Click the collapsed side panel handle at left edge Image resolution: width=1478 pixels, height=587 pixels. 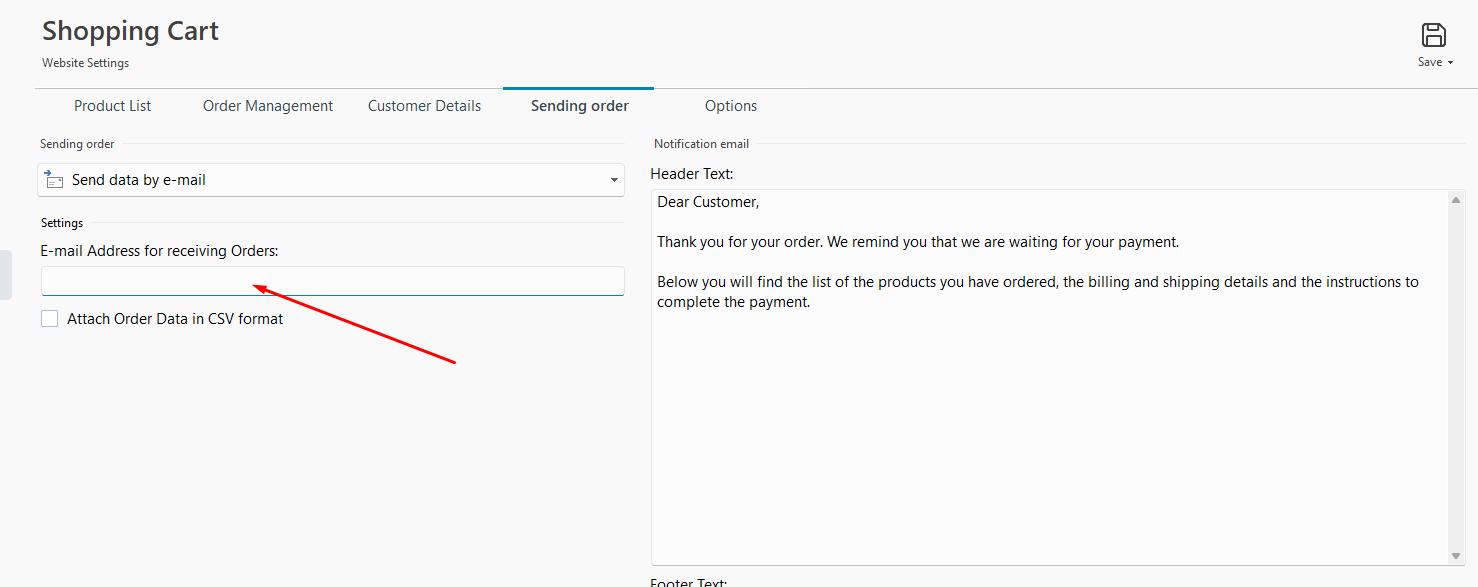tap(5, 275)
